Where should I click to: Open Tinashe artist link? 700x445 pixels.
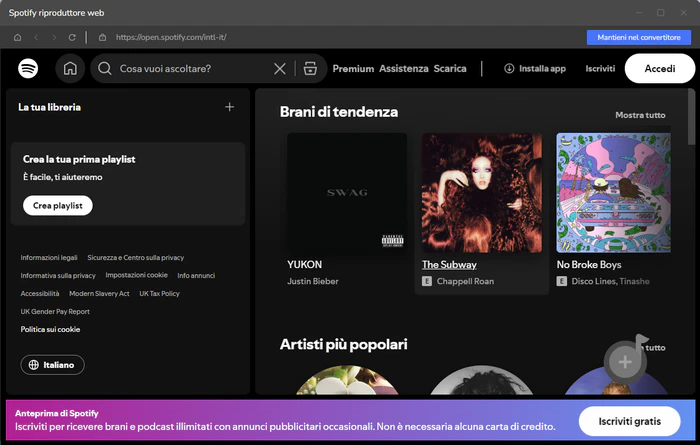(634, 281)
